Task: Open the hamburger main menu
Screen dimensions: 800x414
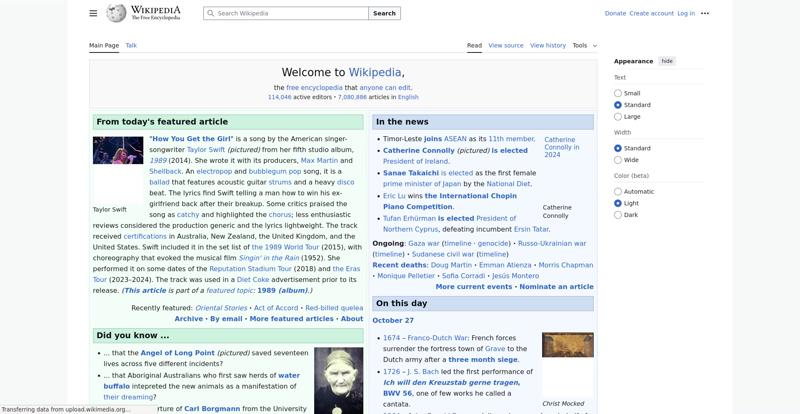Action: point(93,13)
